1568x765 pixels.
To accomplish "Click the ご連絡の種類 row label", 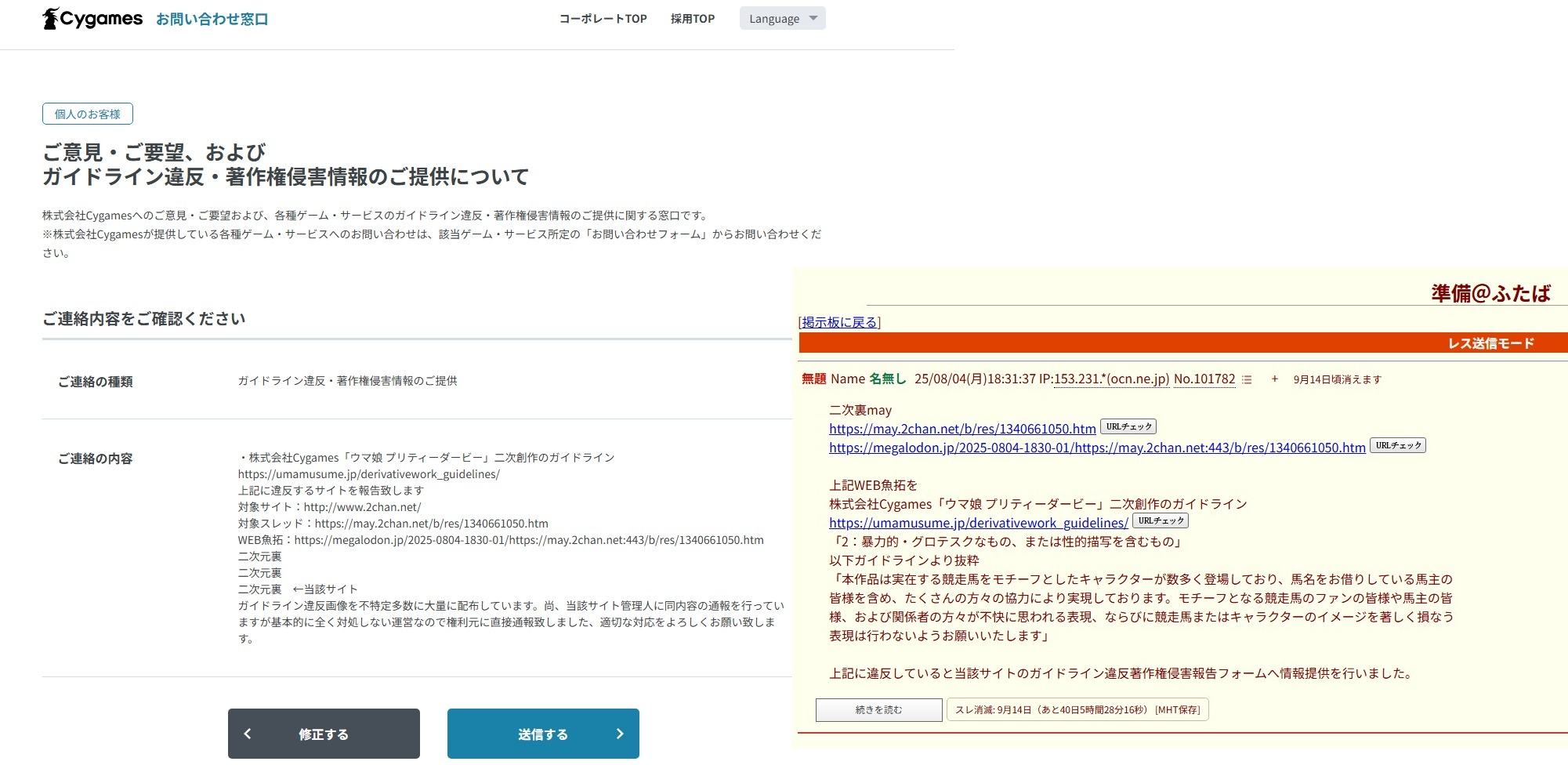I will click(x=96, y=382).
